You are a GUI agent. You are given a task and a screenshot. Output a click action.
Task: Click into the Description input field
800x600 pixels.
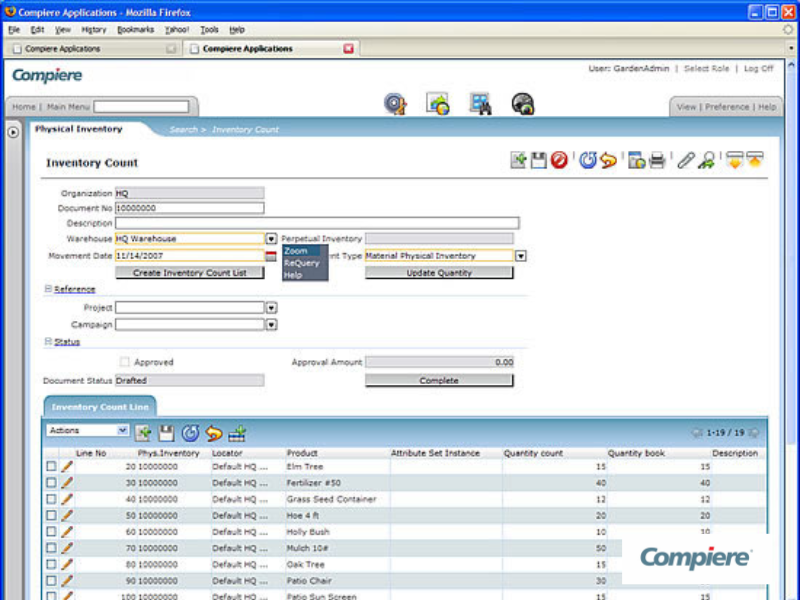point(317,223)
